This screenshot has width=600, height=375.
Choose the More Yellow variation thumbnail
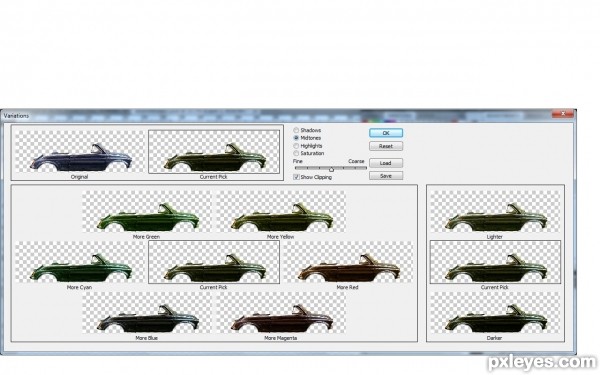[x=280, y=212]
